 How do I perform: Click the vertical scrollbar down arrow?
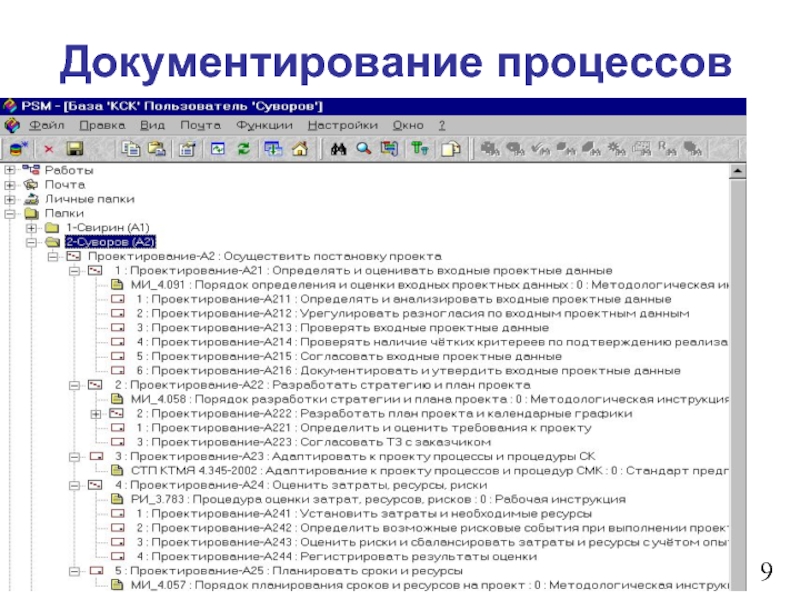pyautogui.click(x=737, y=584)
